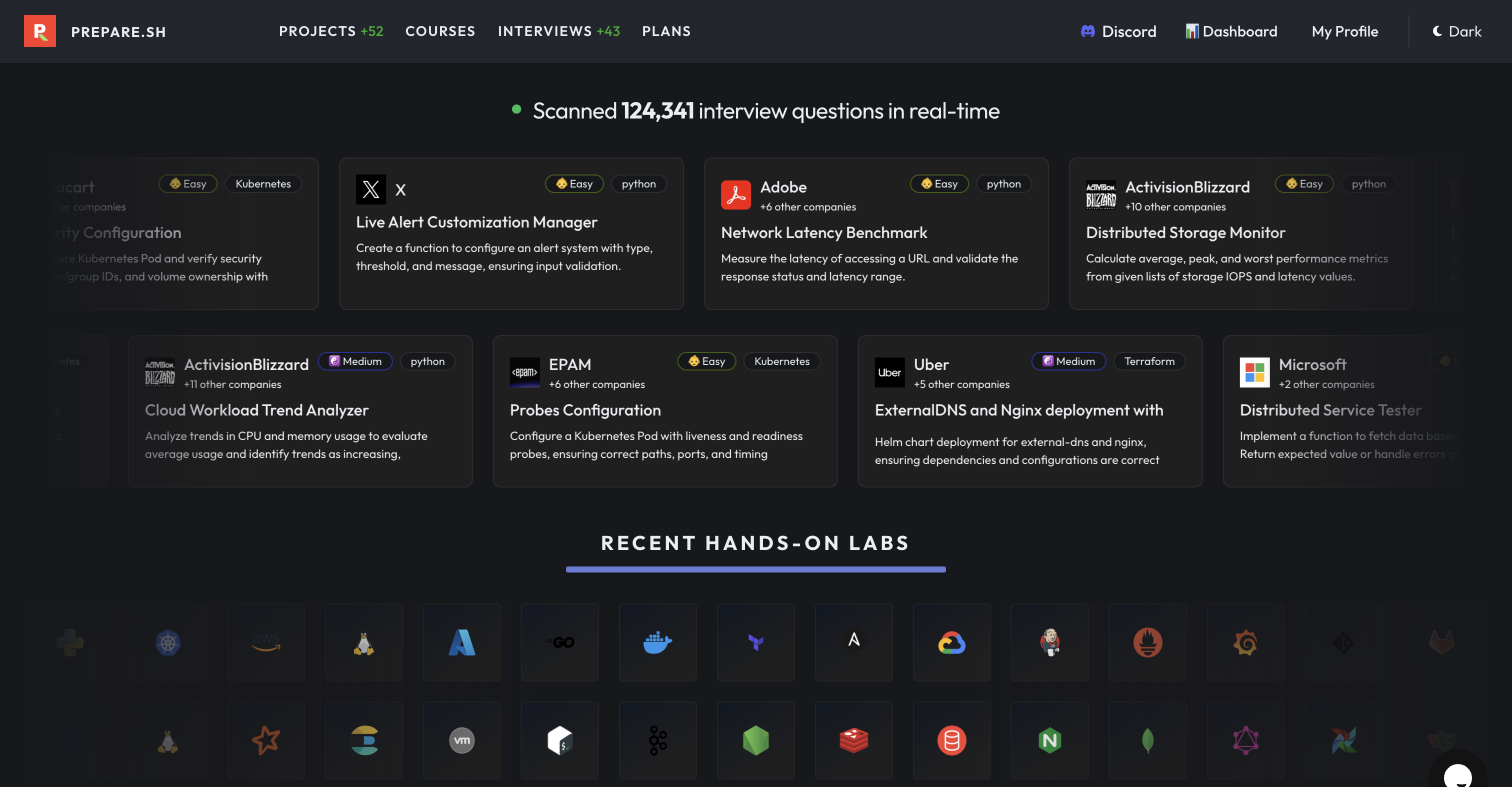1512x787 pixels.
Task: Open the Terraform lab icon
Action: point(756,642)
